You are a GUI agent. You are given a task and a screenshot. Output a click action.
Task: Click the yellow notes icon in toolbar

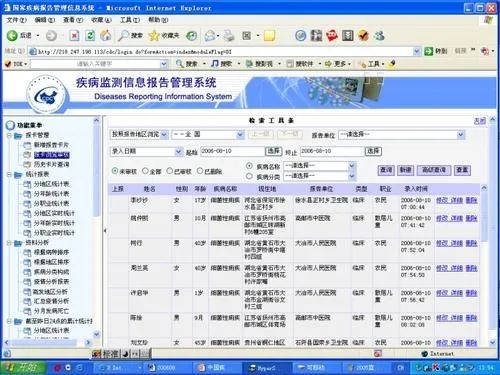pyautogui.click(x=269, y=36)
